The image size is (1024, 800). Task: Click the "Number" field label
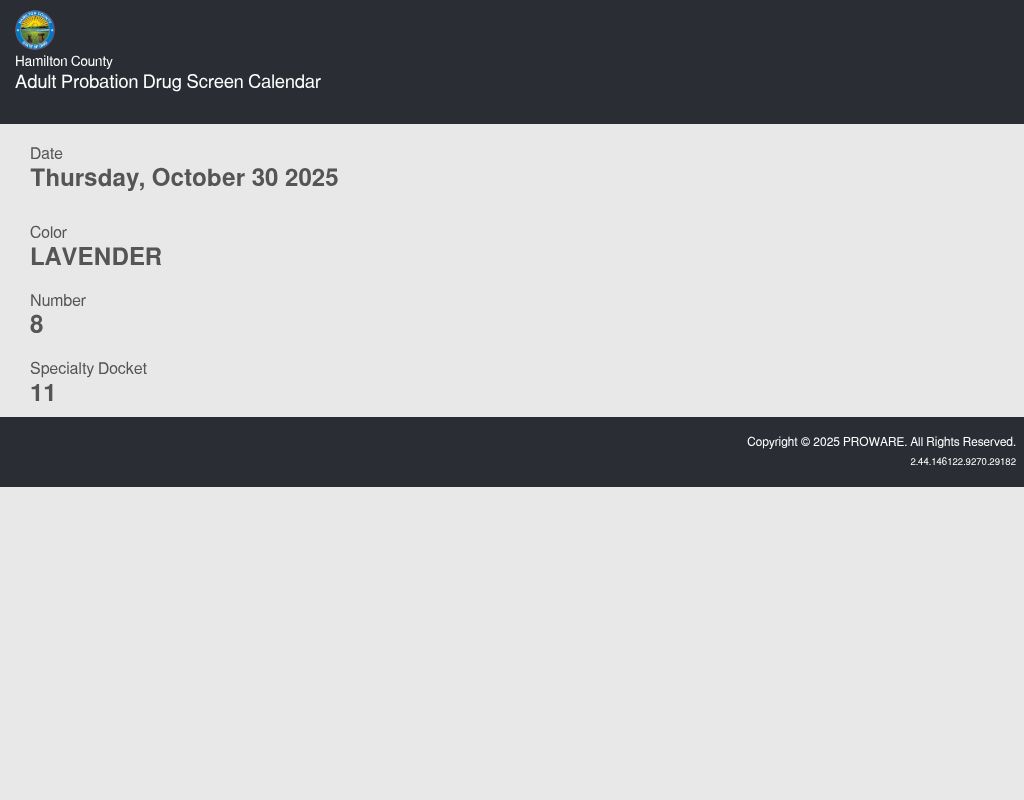(x=58, y=301)
